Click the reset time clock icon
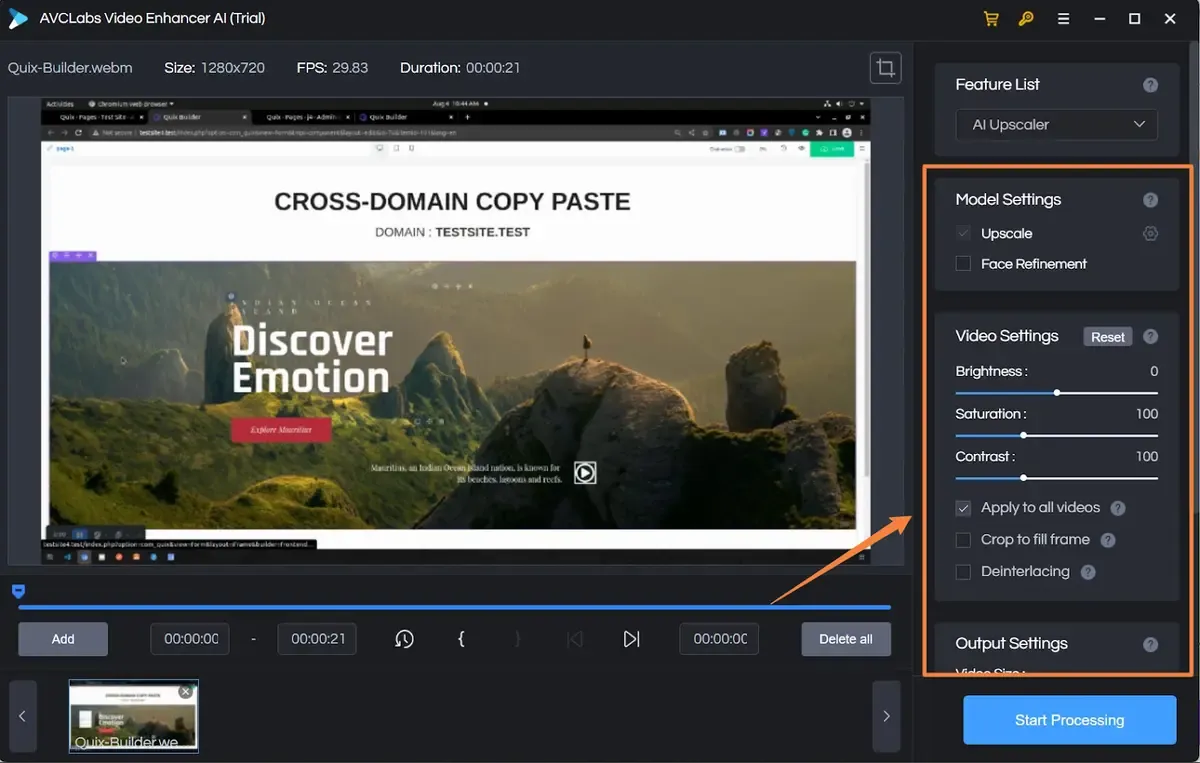 pos(404,638)
